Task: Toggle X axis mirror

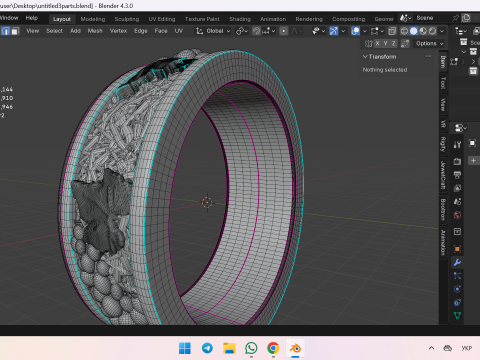Action: [377, 43]
